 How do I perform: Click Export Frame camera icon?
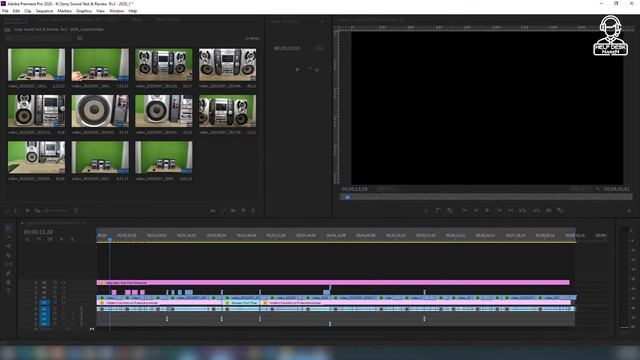549,211
